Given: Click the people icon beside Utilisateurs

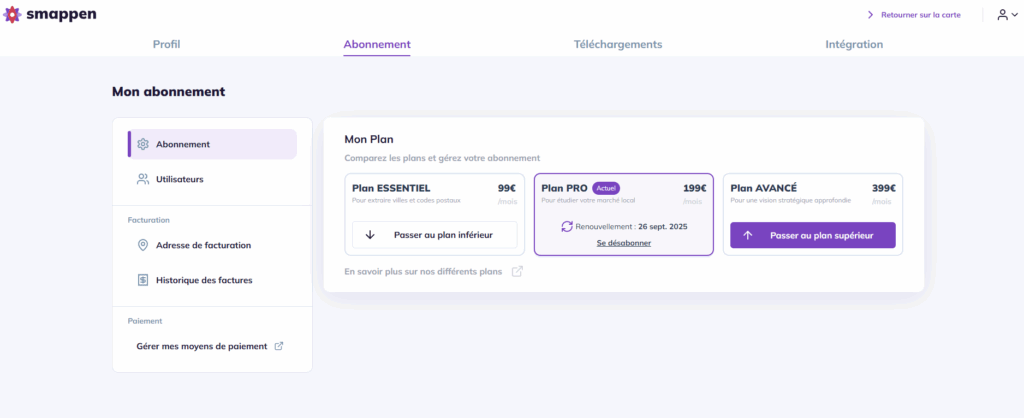Looking at the screenshot, I should pyautogui.click(x=143, y=179).
